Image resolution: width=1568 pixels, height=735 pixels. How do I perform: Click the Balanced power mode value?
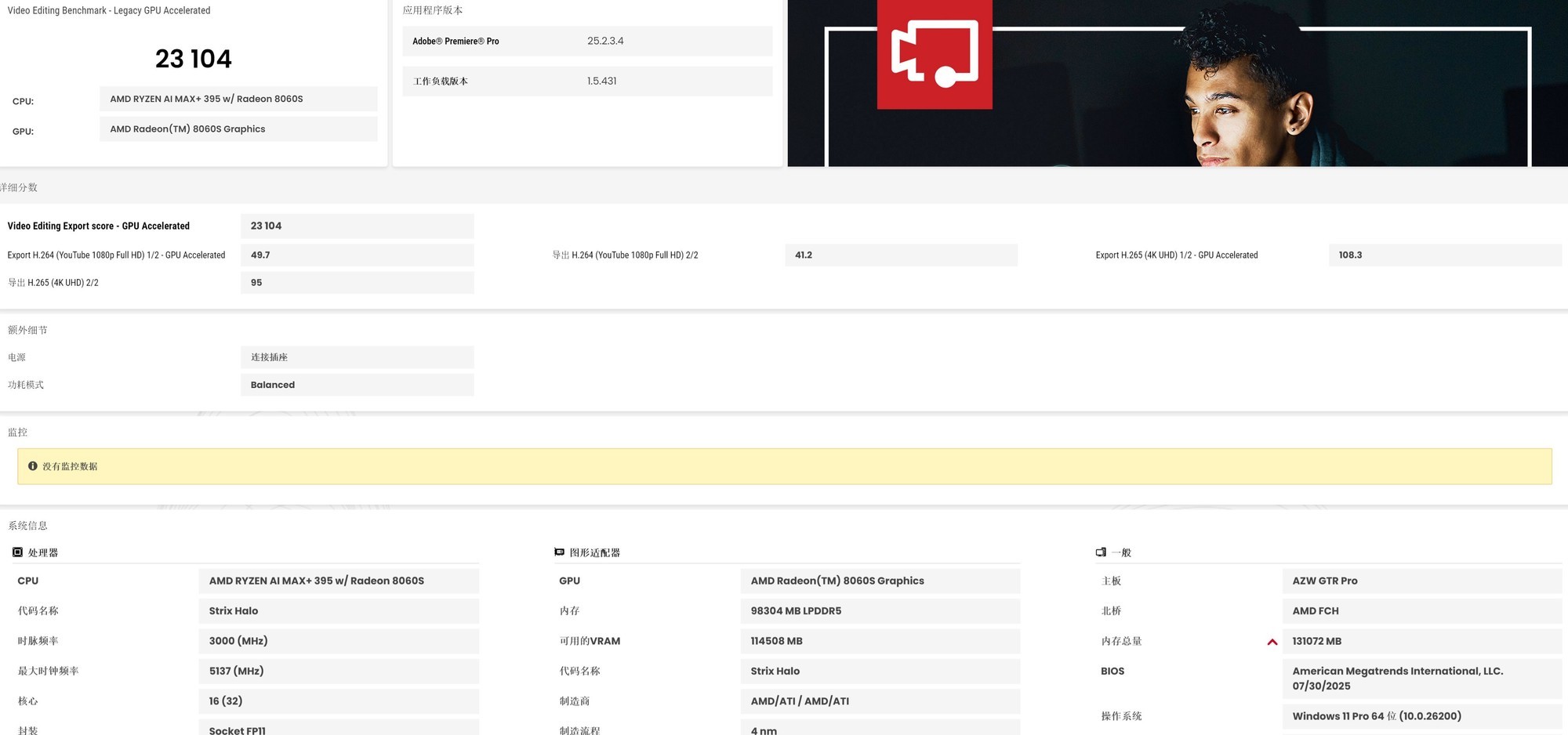click(273, 385)
